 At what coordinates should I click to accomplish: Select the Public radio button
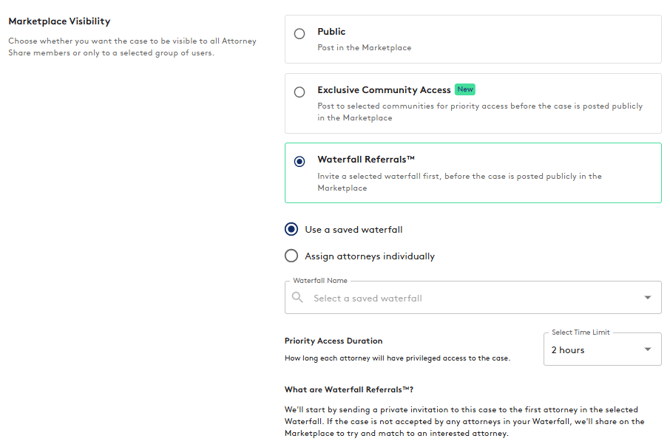pos(299,34)
